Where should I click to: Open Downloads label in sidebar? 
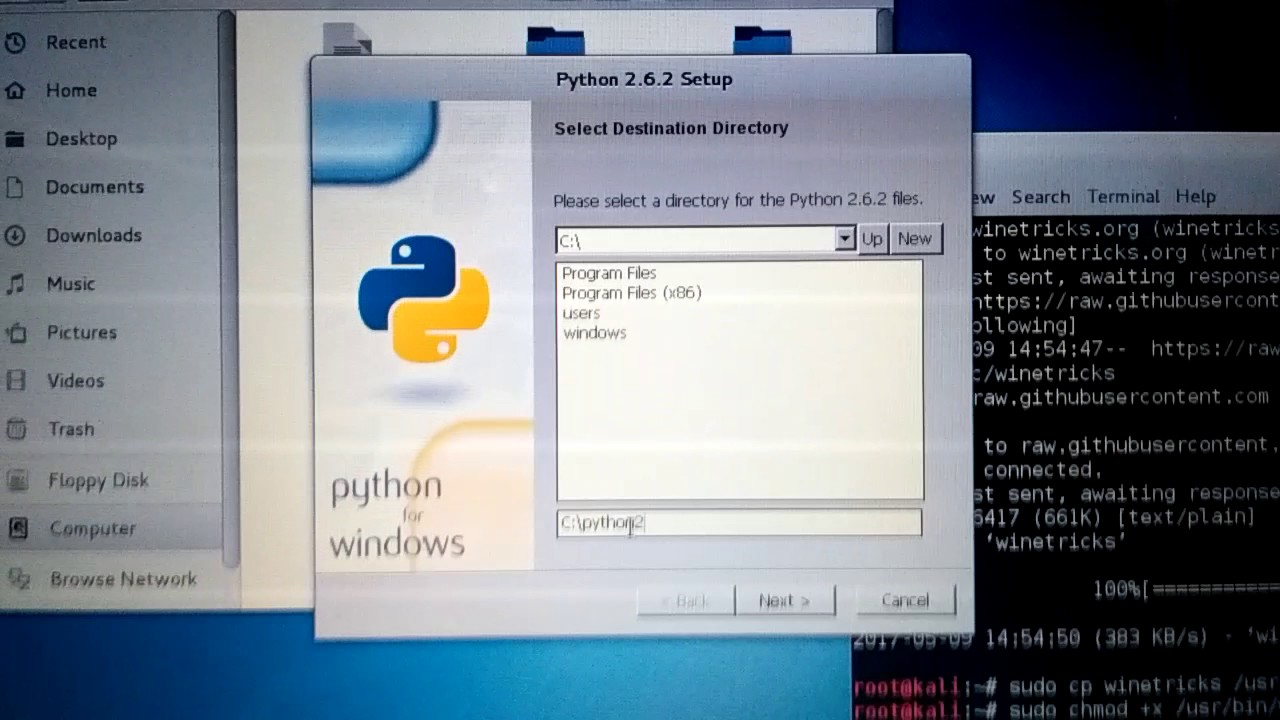pyautogui.click(x=94, y=235)
